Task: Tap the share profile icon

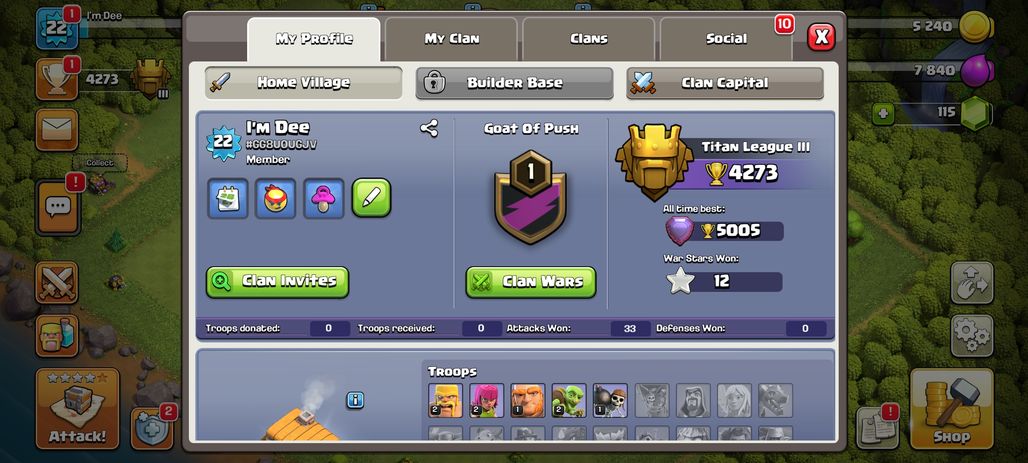Action: coord(429,128)
